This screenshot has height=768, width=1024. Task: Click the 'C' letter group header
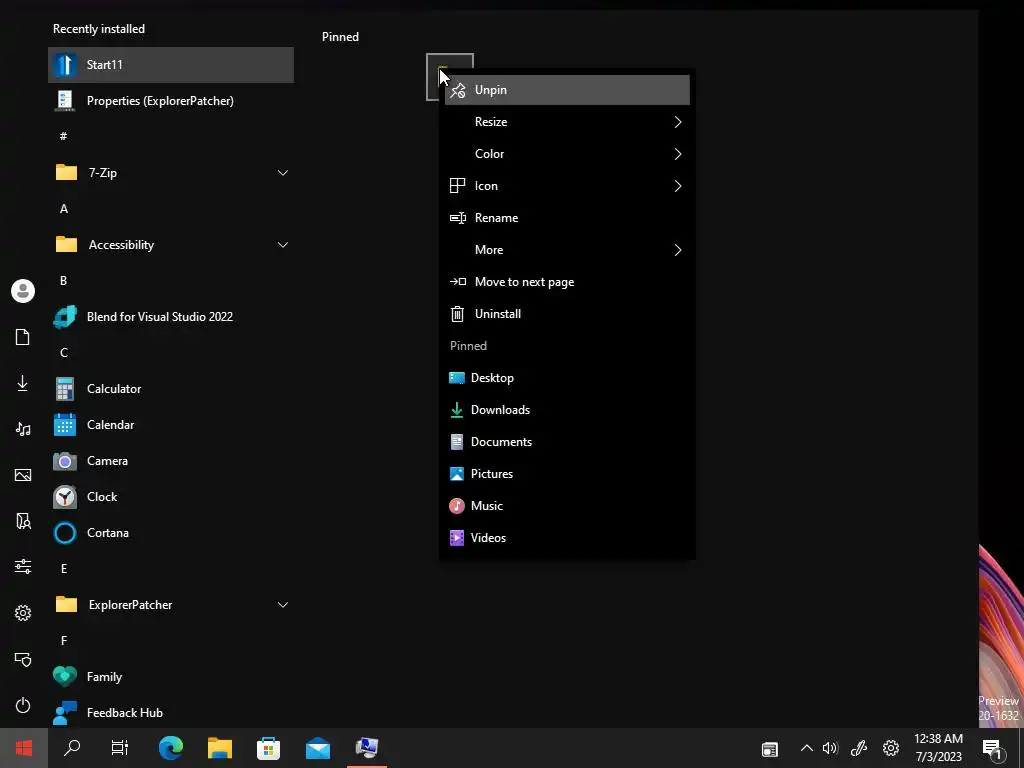coord(63,353)
